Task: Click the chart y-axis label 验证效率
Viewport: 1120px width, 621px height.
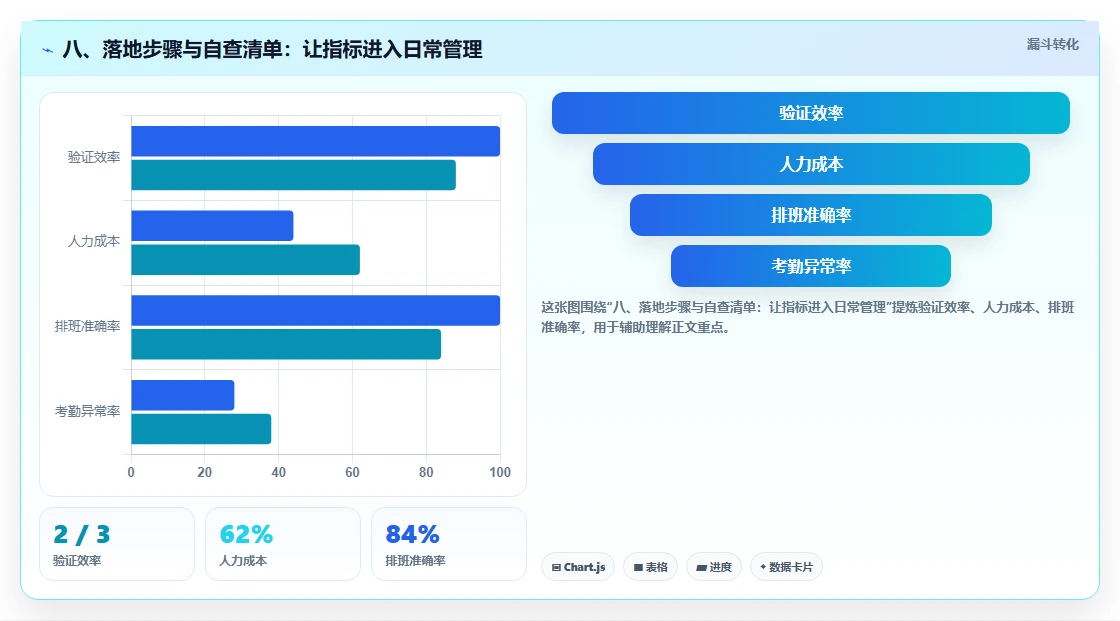Action: [94, 157]
